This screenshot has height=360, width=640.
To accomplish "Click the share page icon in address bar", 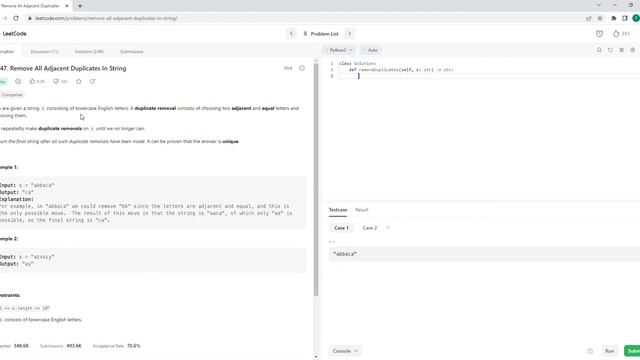I will tap(589, 18).
